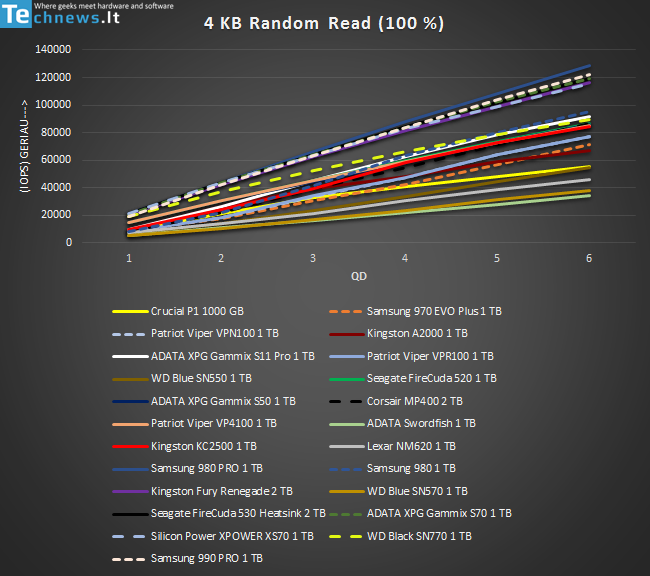Select 'Corsair MP400 2 TB' legend label
Screen dimensions: 650x576
(x=415, y=401)
